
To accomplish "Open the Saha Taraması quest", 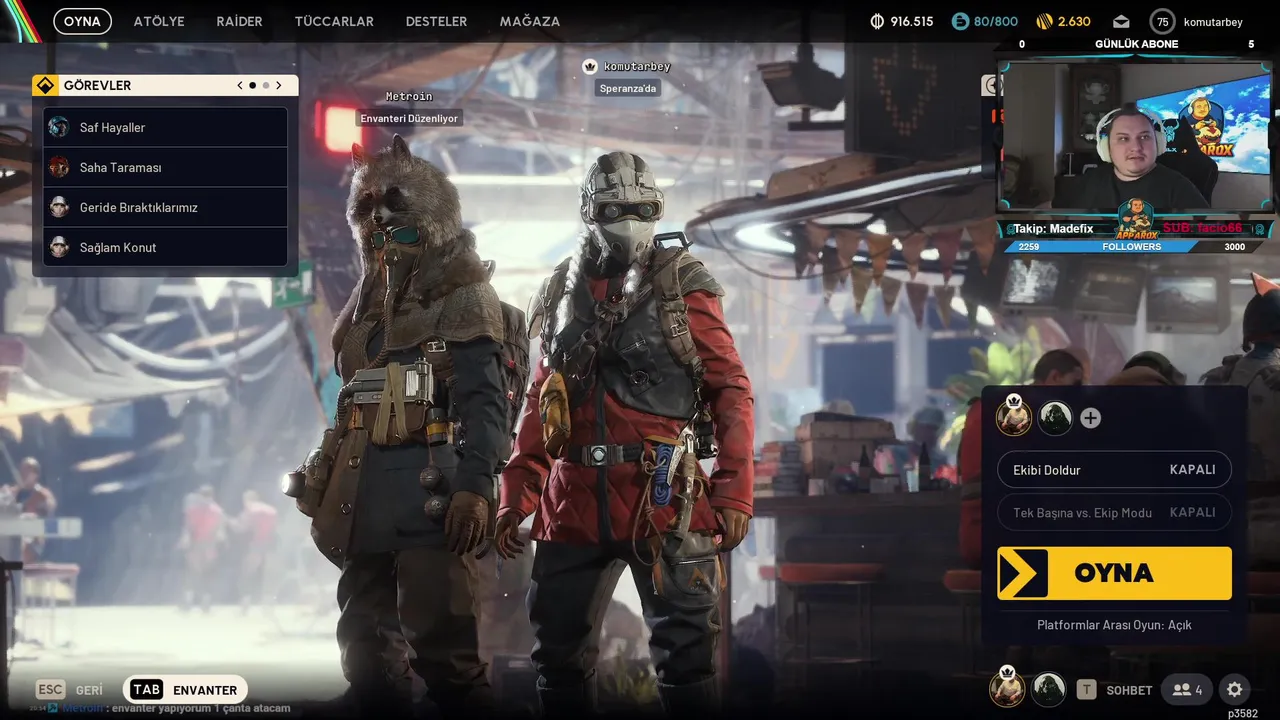I will 166,167.
